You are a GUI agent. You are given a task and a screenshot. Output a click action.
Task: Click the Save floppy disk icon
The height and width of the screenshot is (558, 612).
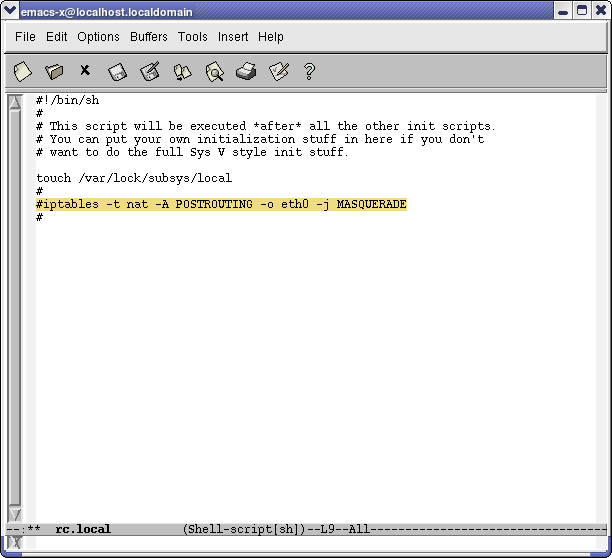[117, 72]
